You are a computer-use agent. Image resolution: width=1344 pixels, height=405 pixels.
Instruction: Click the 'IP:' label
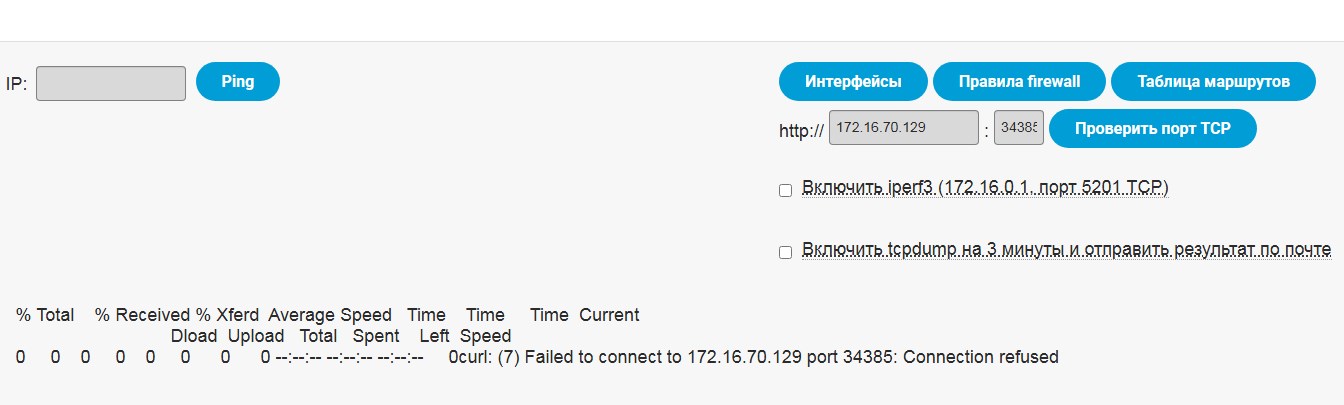pyautogui.click(x=16, y=84)
